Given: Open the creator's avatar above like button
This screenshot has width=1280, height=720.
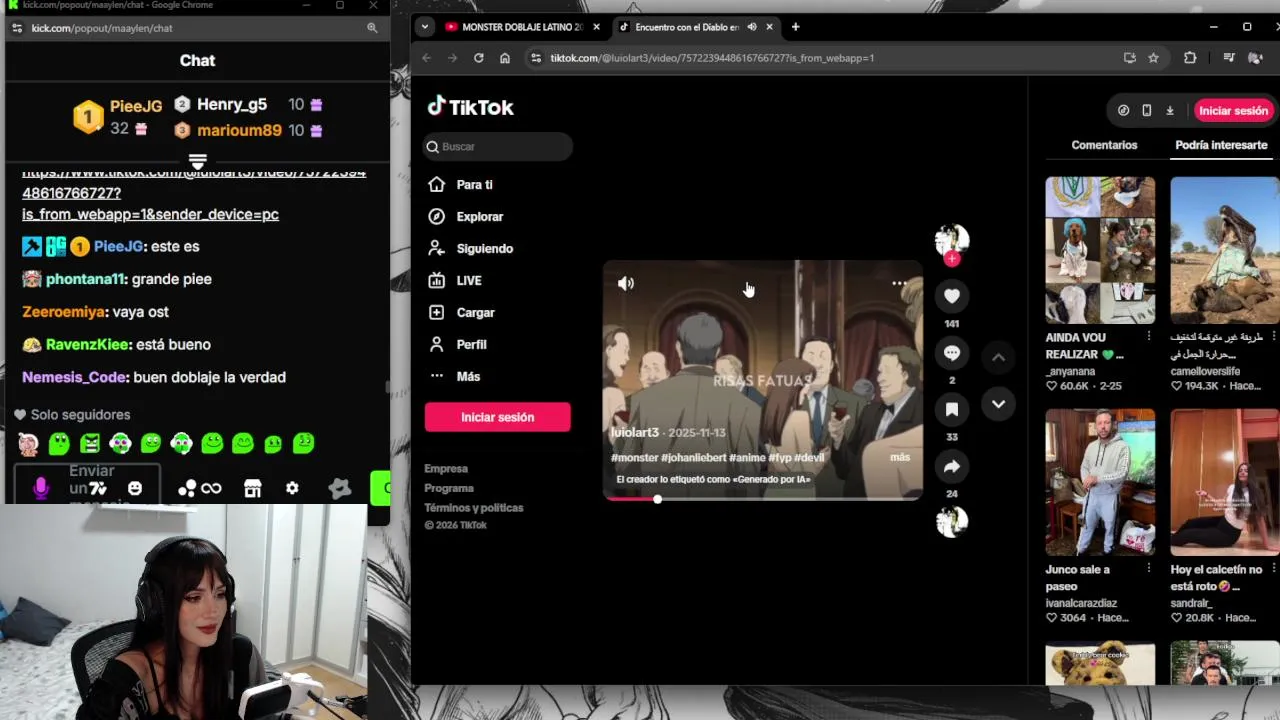Looking at the screenshot, I should tap(952, 239).
